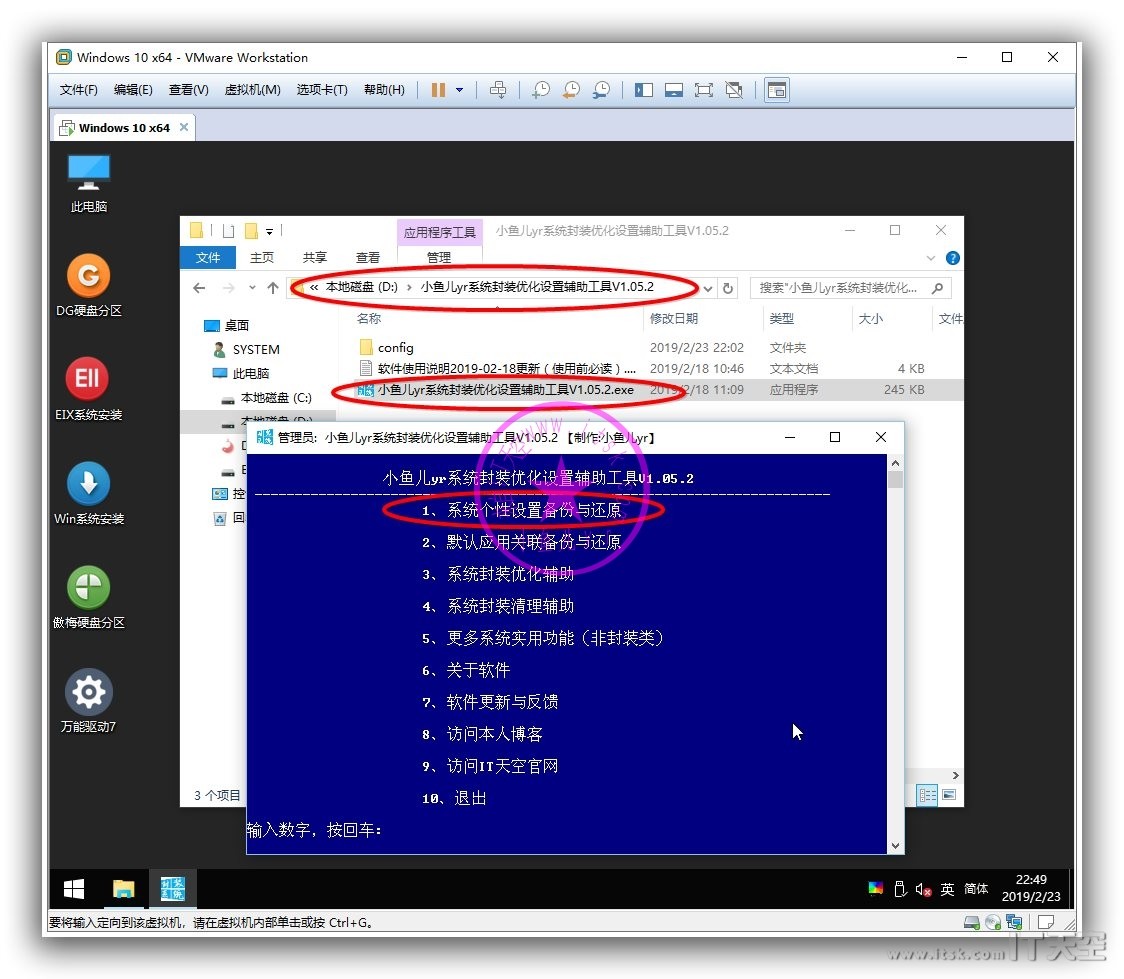The height and width of the screenshot is (979, 1124).
Task: Open the Windows Start button in VM
Action: tap(74, 889)
